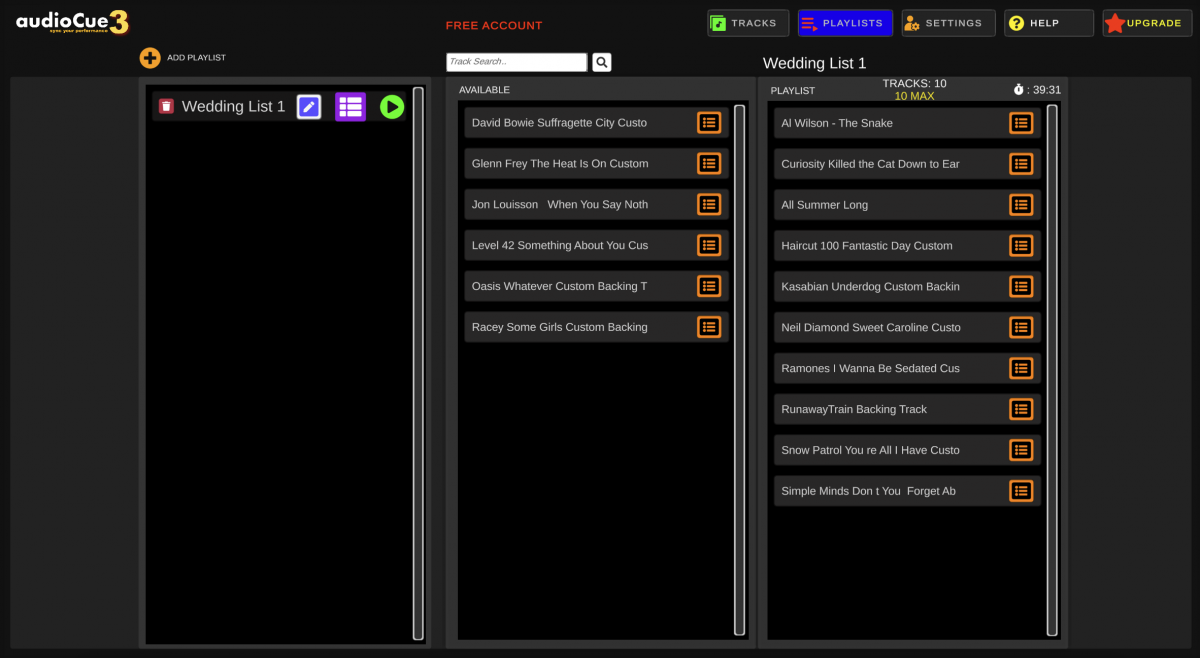The width and height of the screenshot is (1200, 658).
Task: Select track name 'Kasabian Underdog Custom Backin'
Action: pos(870,287)
